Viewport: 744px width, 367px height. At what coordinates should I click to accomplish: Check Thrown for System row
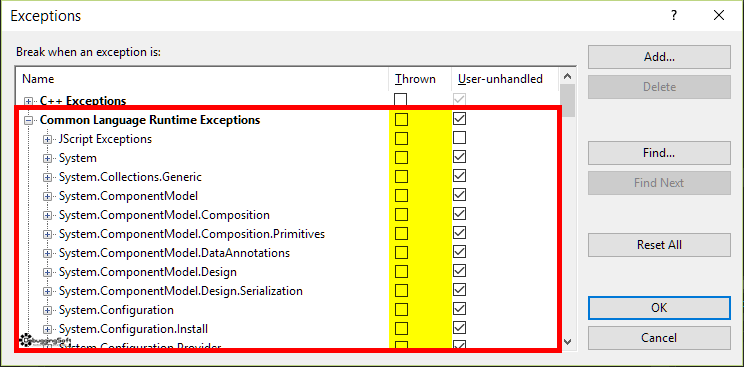click(x=401, y=157)
